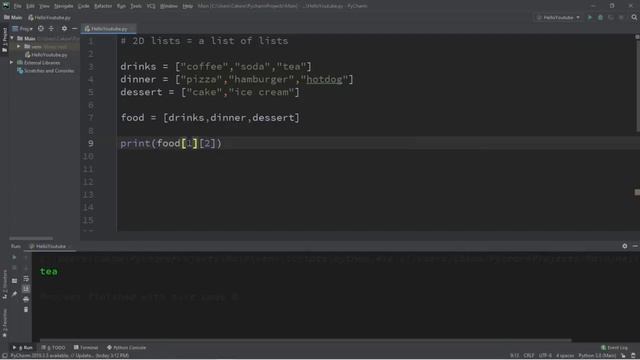Open the Run tool window button at bottom
640x360 pixels.
click(x=23, y=348)
